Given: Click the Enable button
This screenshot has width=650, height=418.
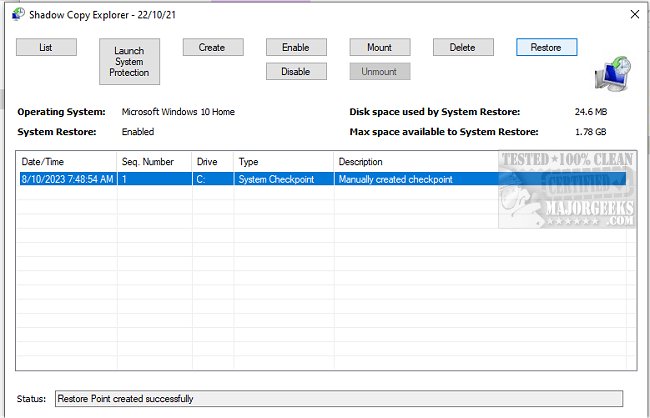Looking at the screenshot, I should (295, 47).
